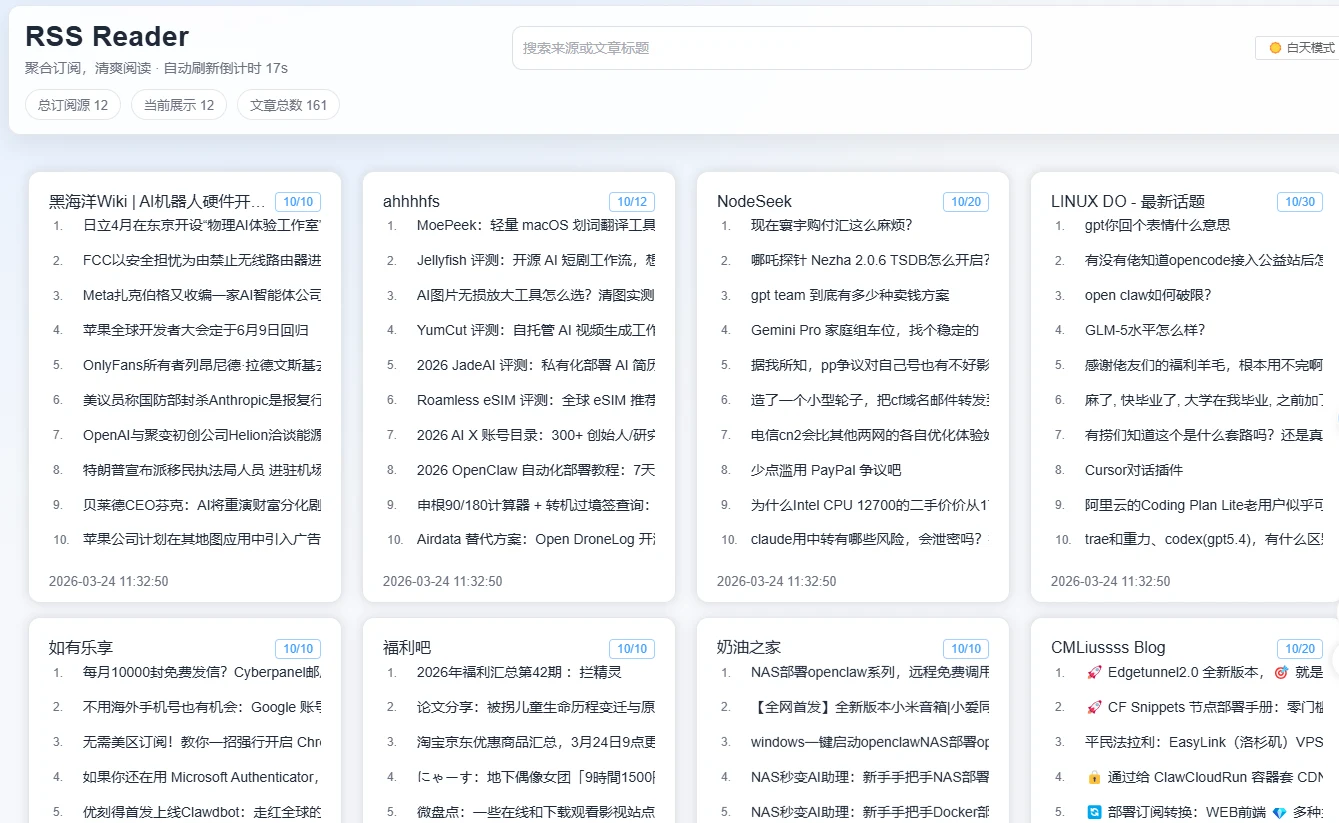Open article Roamless eSIM 评测

536,400
